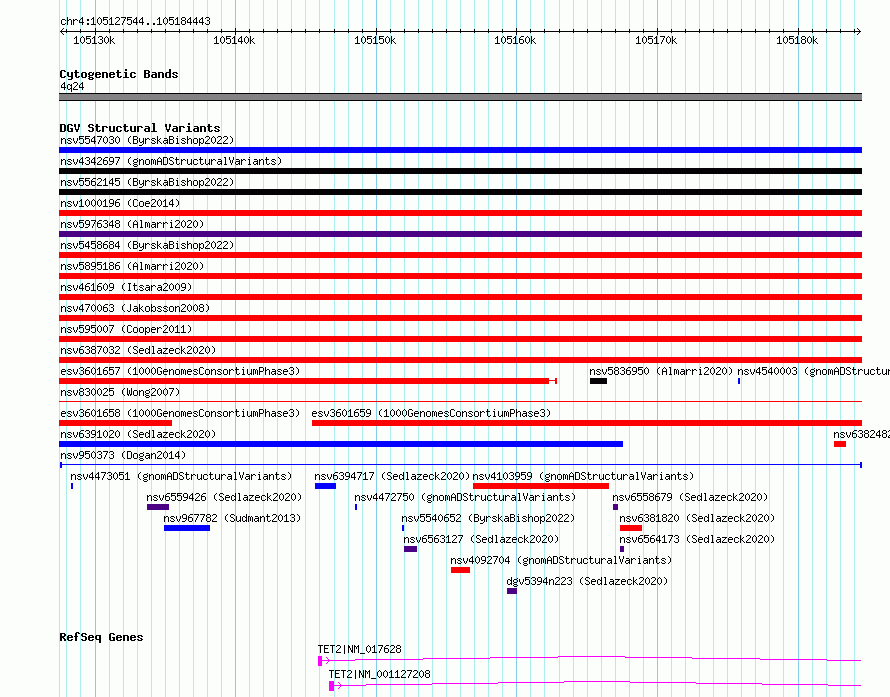
Task: Click the esv3601659 variant label
Action: coord(431,413)
